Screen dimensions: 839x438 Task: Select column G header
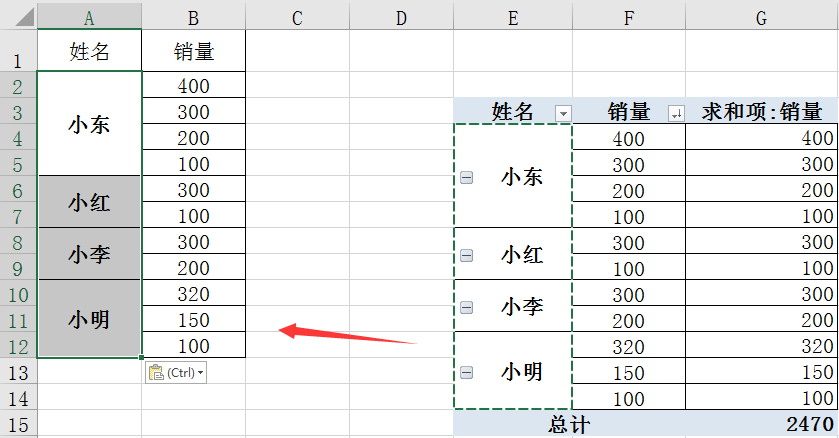[x=762, y=18]
